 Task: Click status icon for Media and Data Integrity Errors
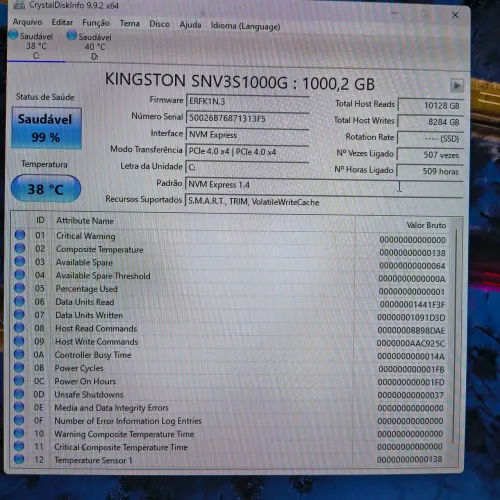(19, 407)
